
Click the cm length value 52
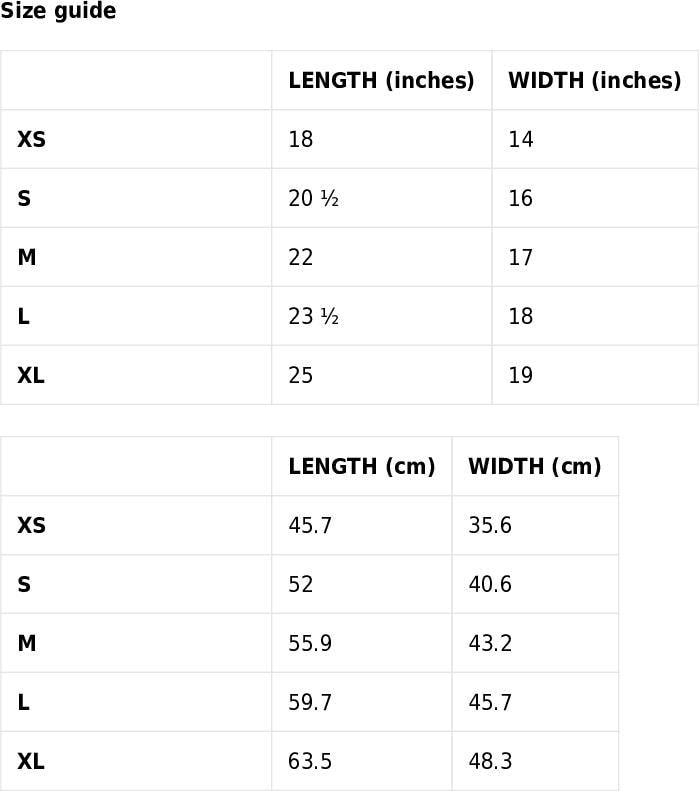click(x=301, y=585)
